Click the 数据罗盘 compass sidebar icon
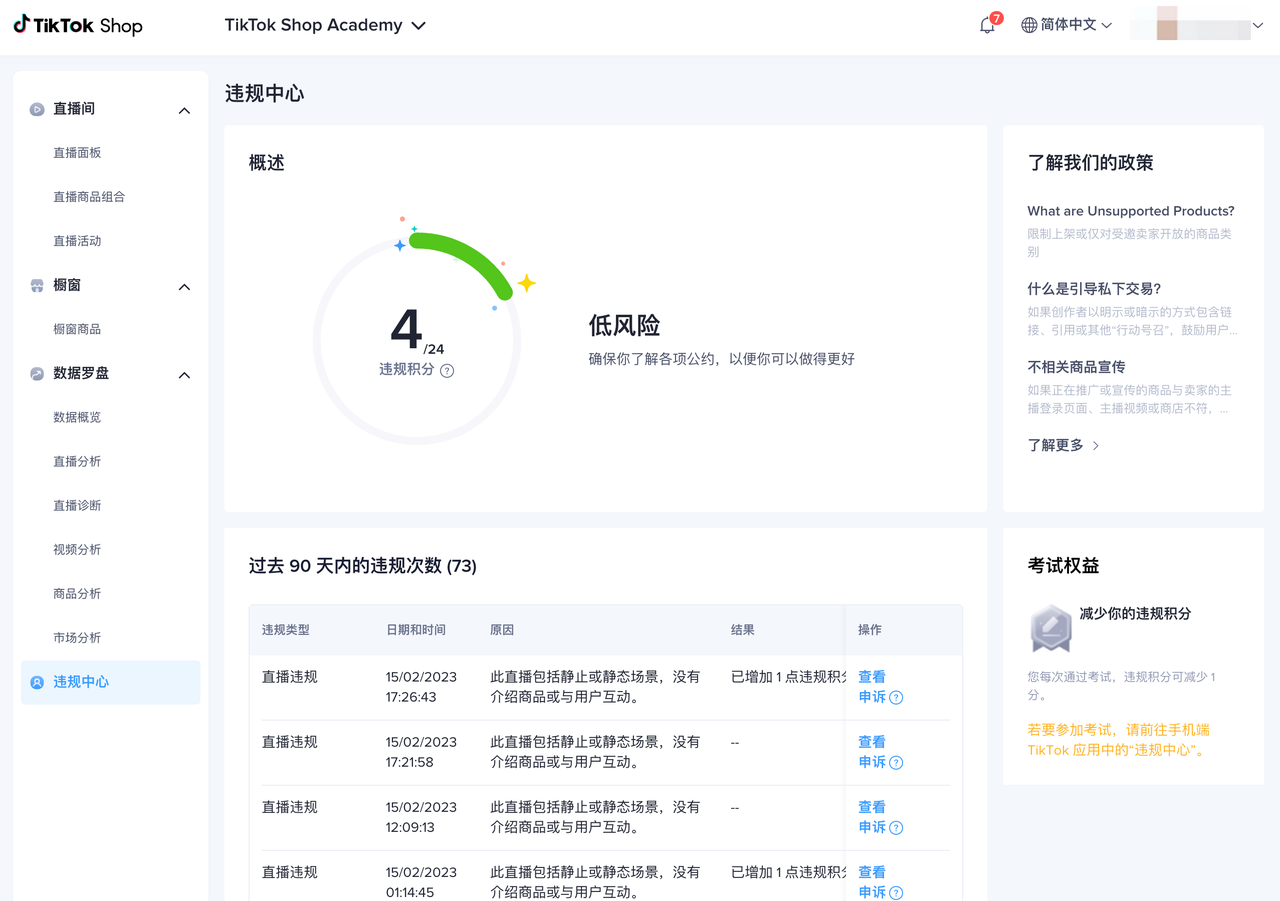The image size is (1280, 901). (x=37, y=373)
